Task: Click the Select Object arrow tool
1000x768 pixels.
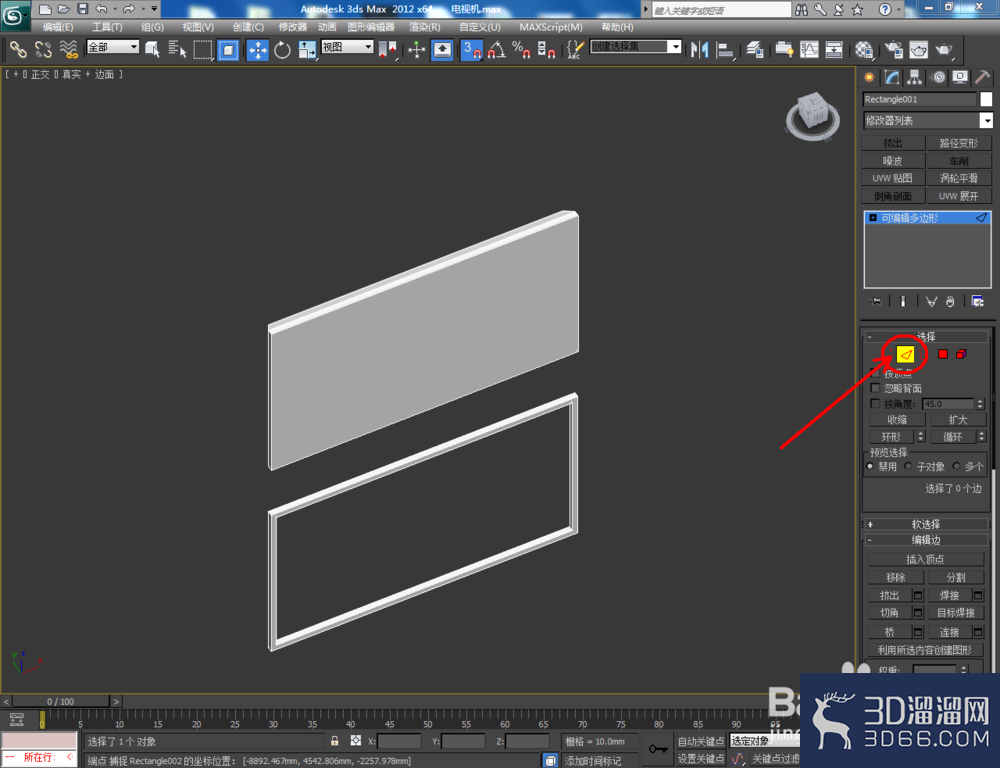Action: 152,50
